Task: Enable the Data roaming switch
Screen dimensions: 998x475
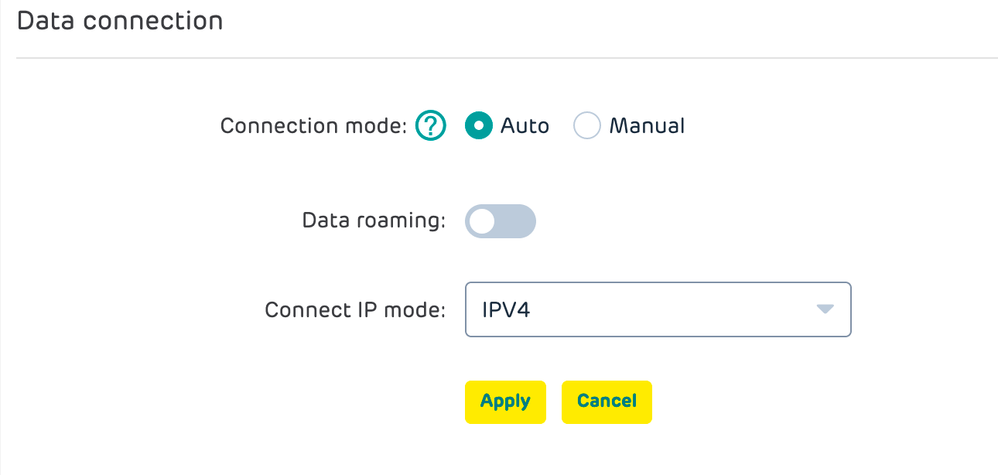Action: 500,222
